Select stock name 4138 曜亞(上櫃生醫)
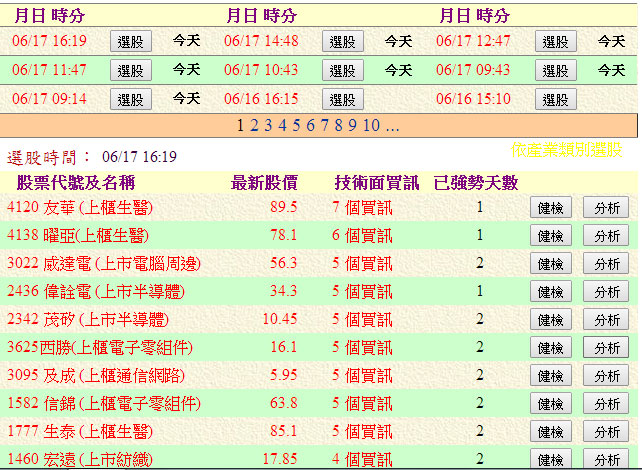642x470 pixels. (x=78, y=235)
